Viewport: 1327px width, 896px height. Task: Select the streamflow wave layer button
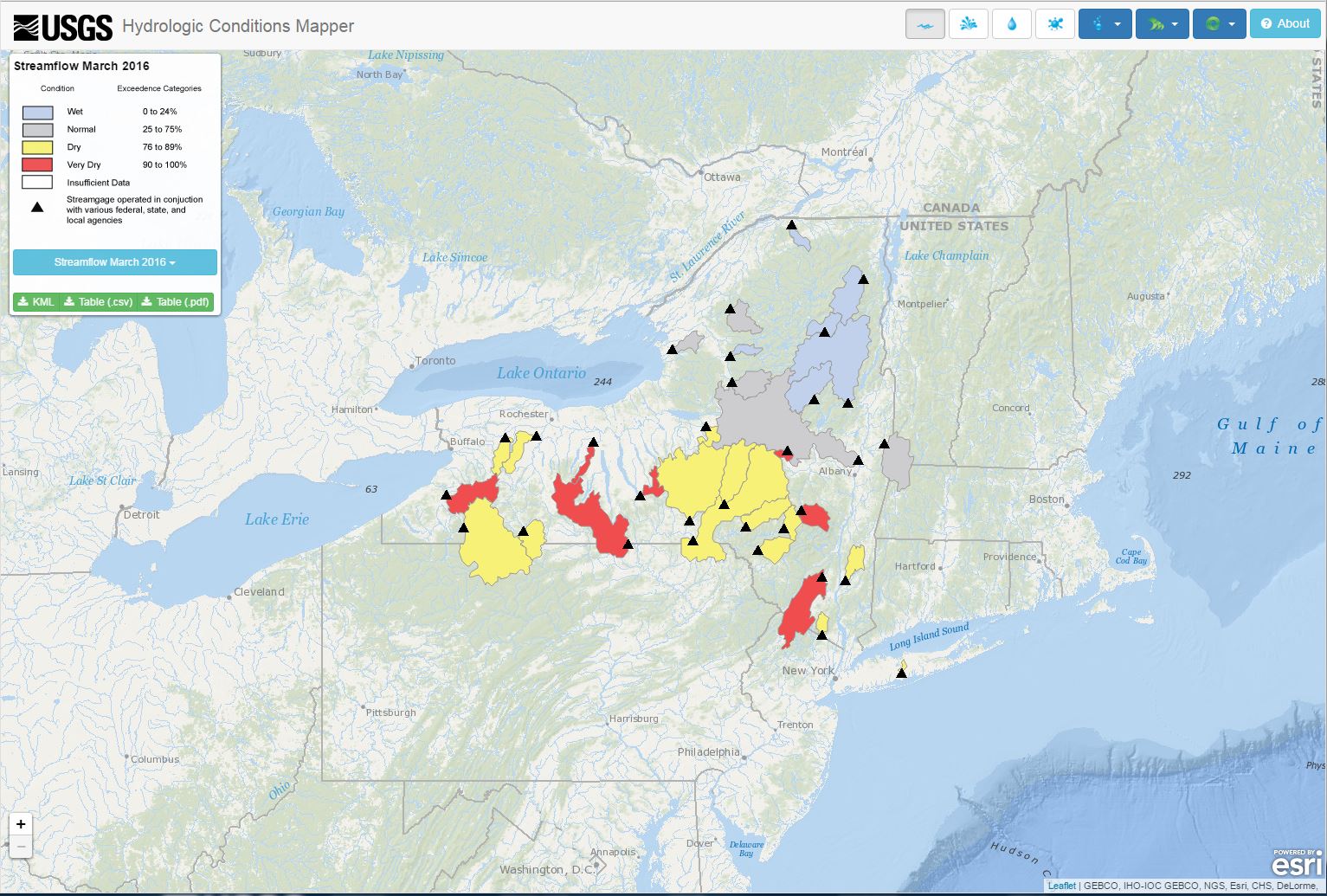coord(924,24)
